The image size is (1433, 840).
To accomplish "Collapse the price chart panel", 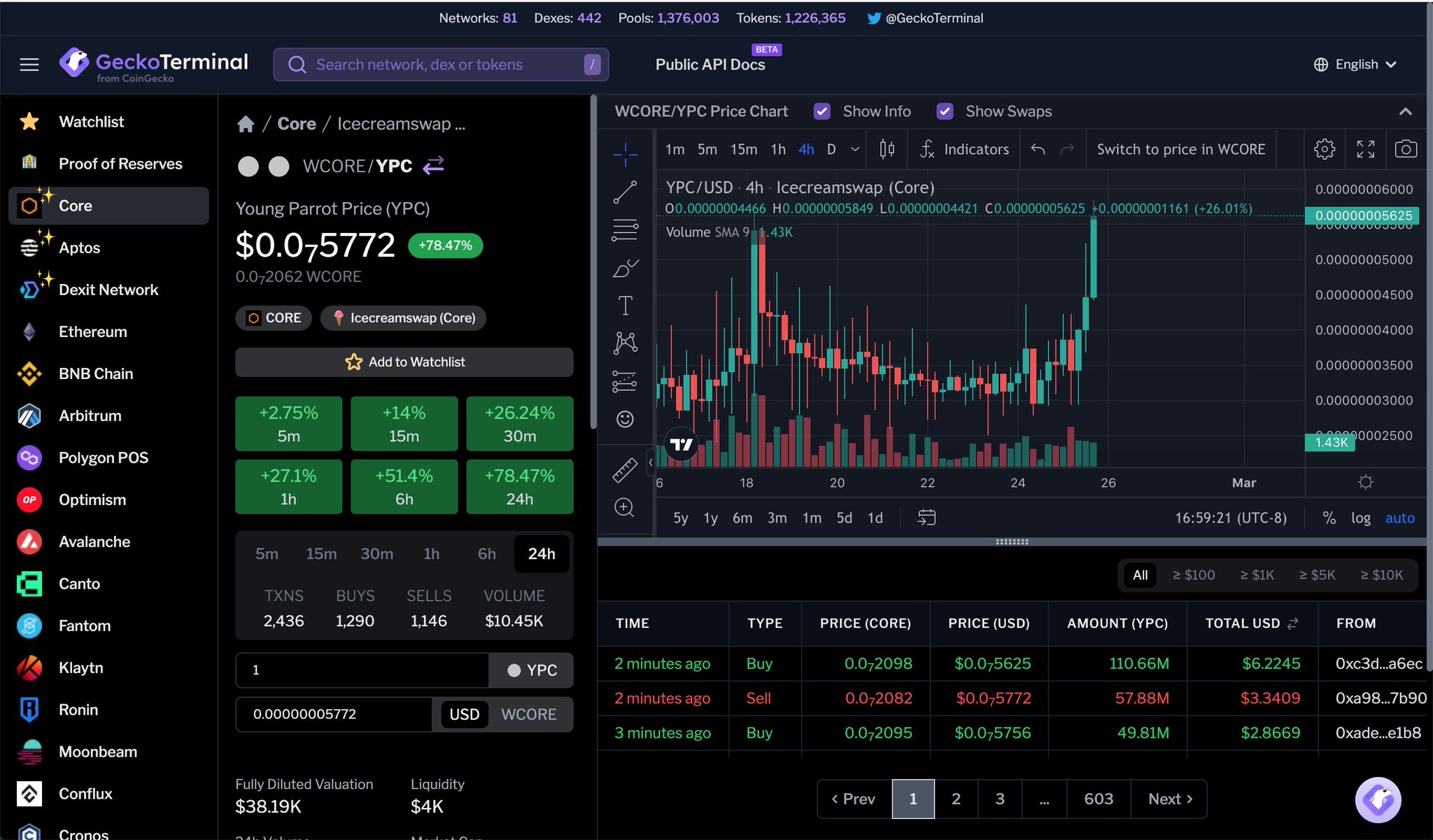I will pyautogui.click(x=1405, y=111).
